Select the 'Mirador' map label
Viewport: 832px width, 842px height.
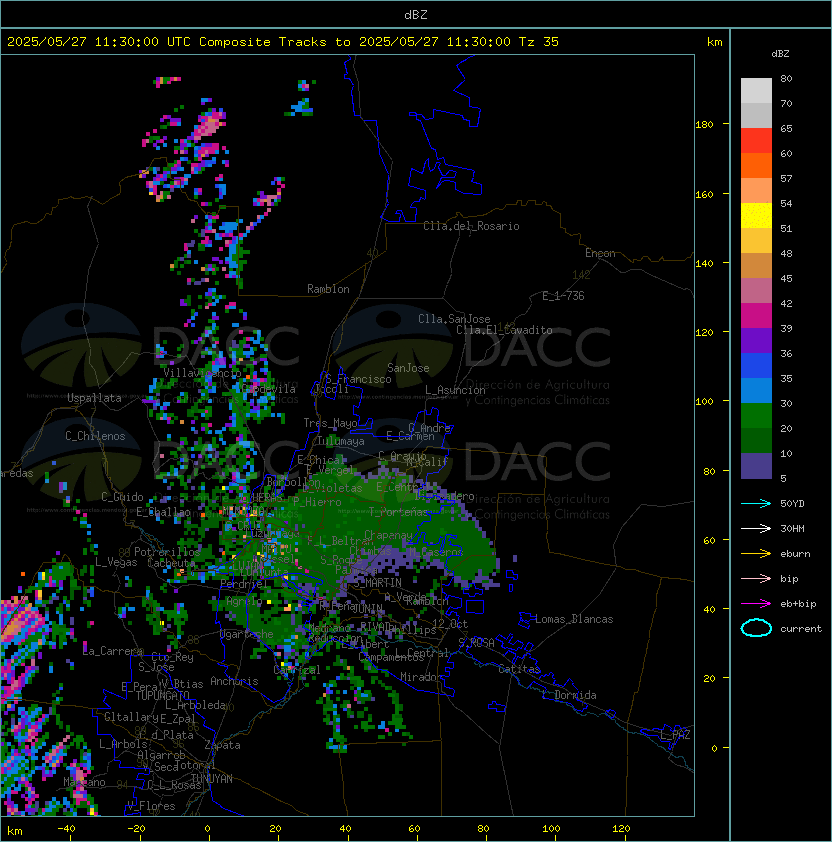coord(421,677)
